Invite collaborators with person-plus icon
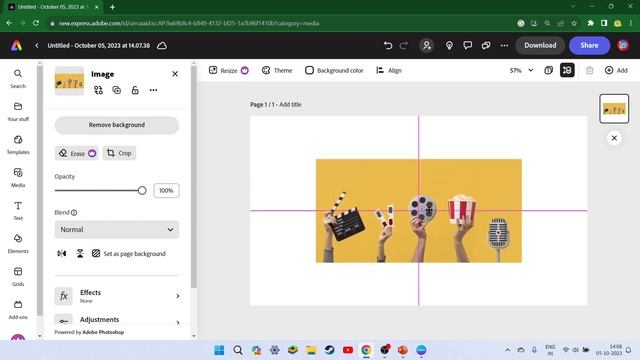This screenshot has height=360, width=640. pos(427,45)
